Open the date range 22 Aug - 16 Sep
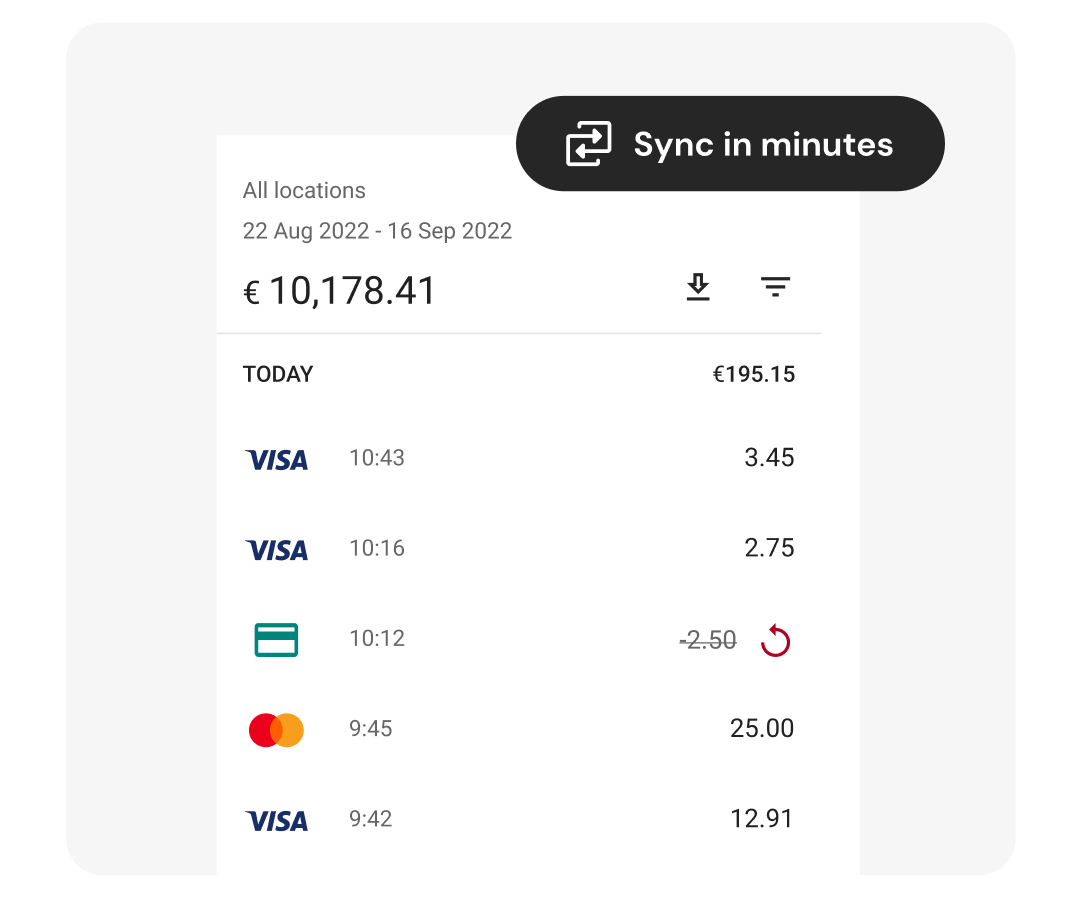Viewport: 1080px width, 897px height. (377, 231)
